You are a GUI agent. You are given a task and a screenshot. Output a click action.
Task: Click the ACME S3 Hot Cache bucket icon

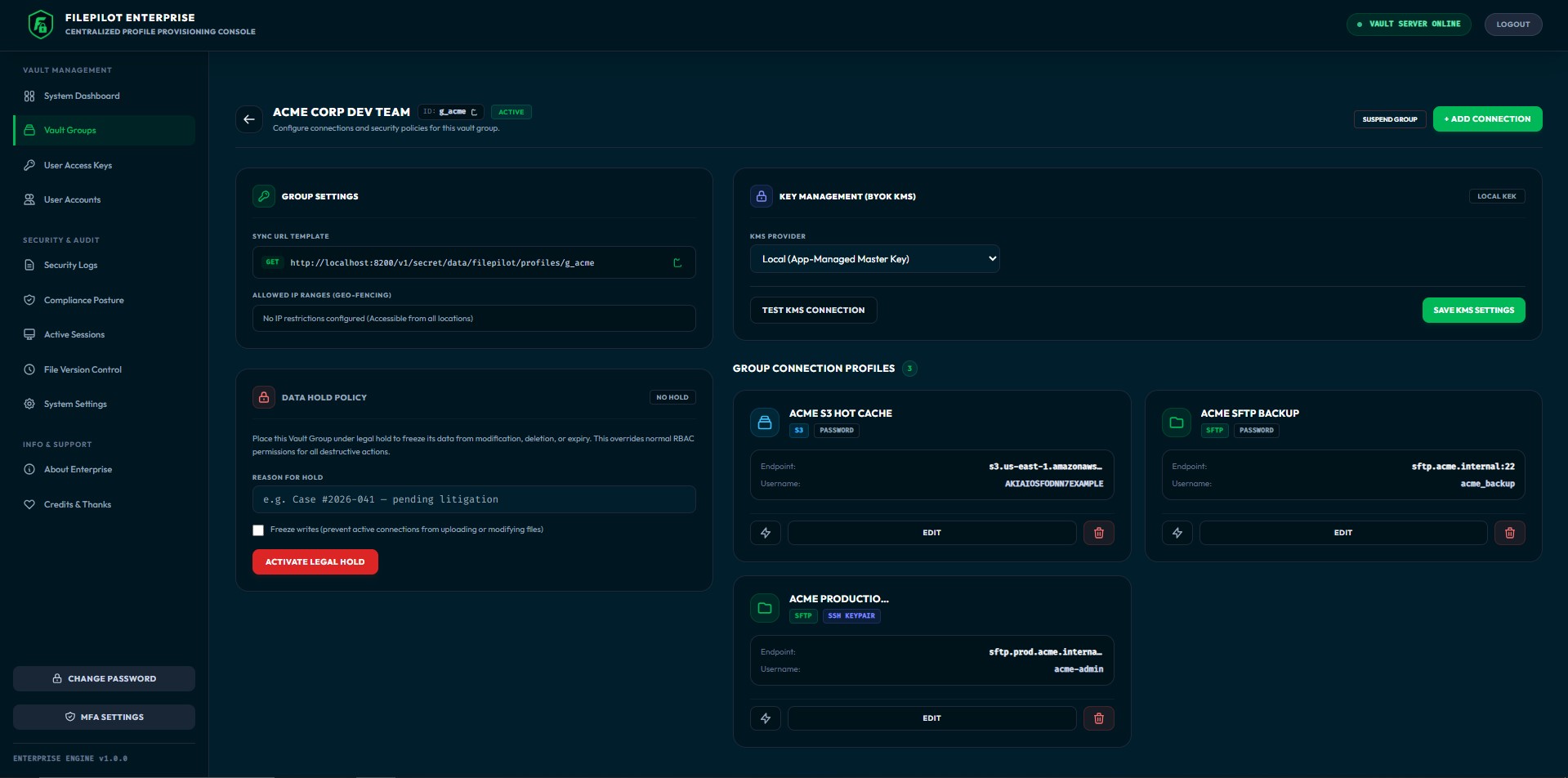click(765, 423)
